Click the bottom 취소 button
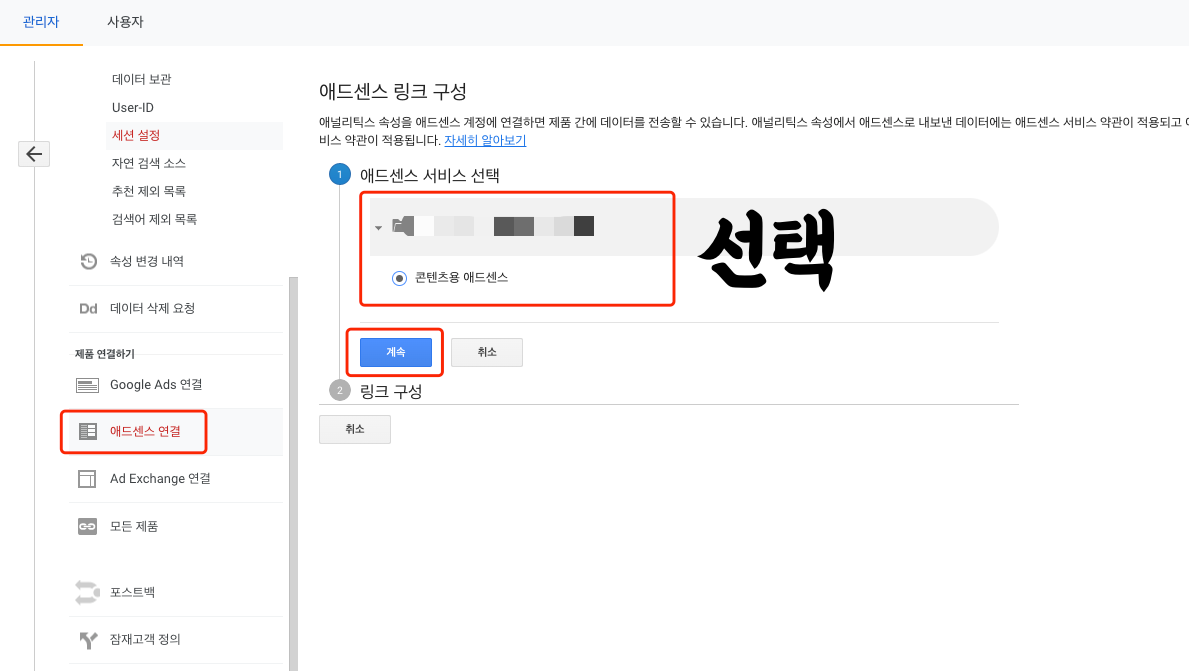This screenshot has width=1189, height=671. [x=354, y=429]
